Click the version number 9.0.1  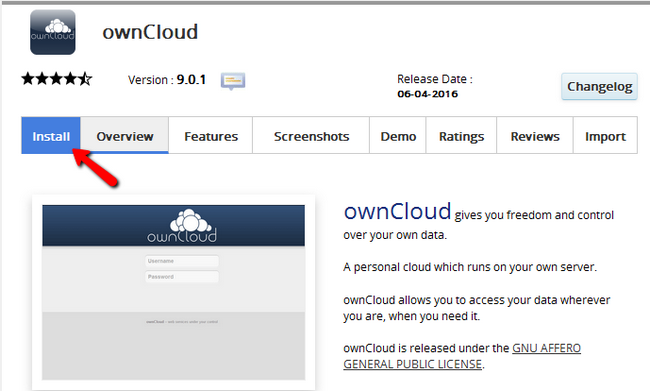pyautogui.click(x=191, y=80)
